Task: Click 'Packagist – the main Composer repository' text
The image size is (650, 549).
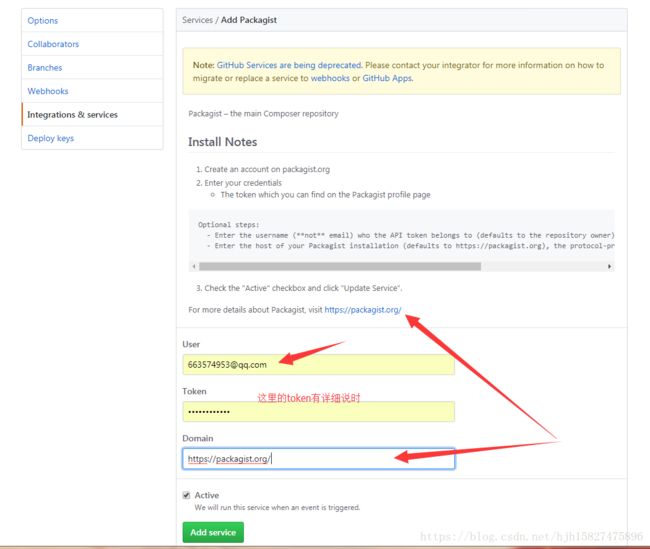Action: pyautogui.click(x=263, y=114)
